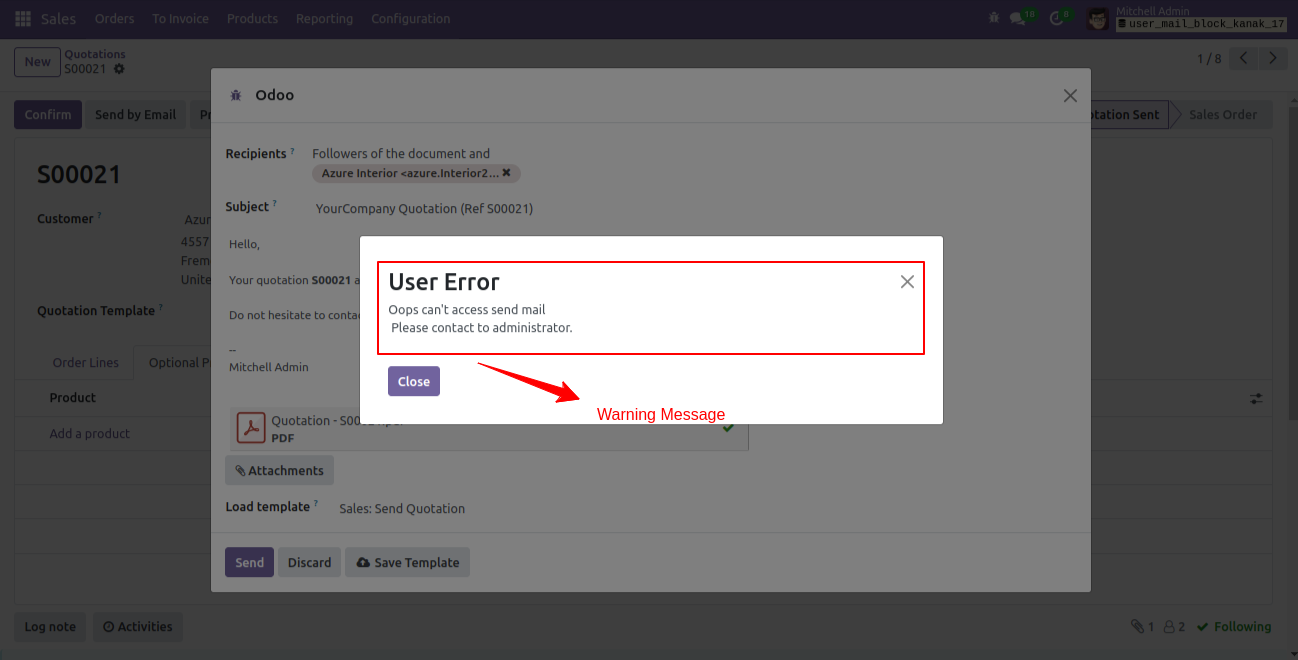Image resolution: width=1298 pixels, height=660 pixels.
Task: Click the Quotations breadcrumb link
Action: click(x=95, y=54)
